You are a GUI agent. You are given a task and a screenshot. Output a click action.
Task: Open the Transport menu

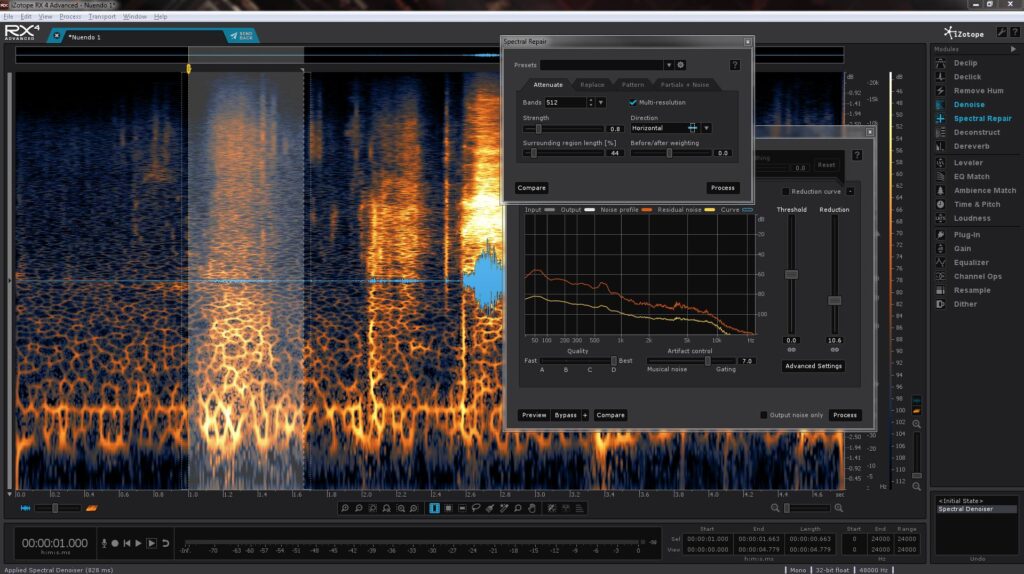pos(101,17)
